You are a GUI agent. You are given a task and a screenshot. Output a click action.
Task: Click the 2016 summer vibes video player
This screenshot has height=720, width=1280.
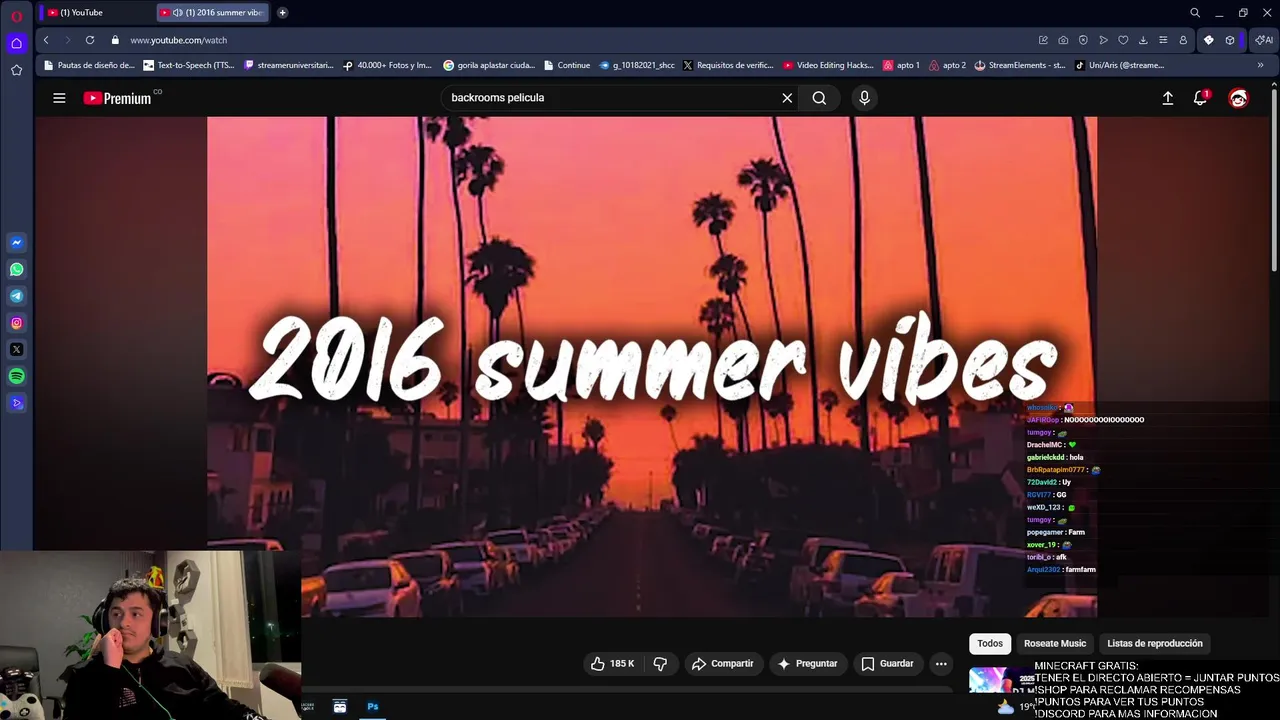[652, 366]
